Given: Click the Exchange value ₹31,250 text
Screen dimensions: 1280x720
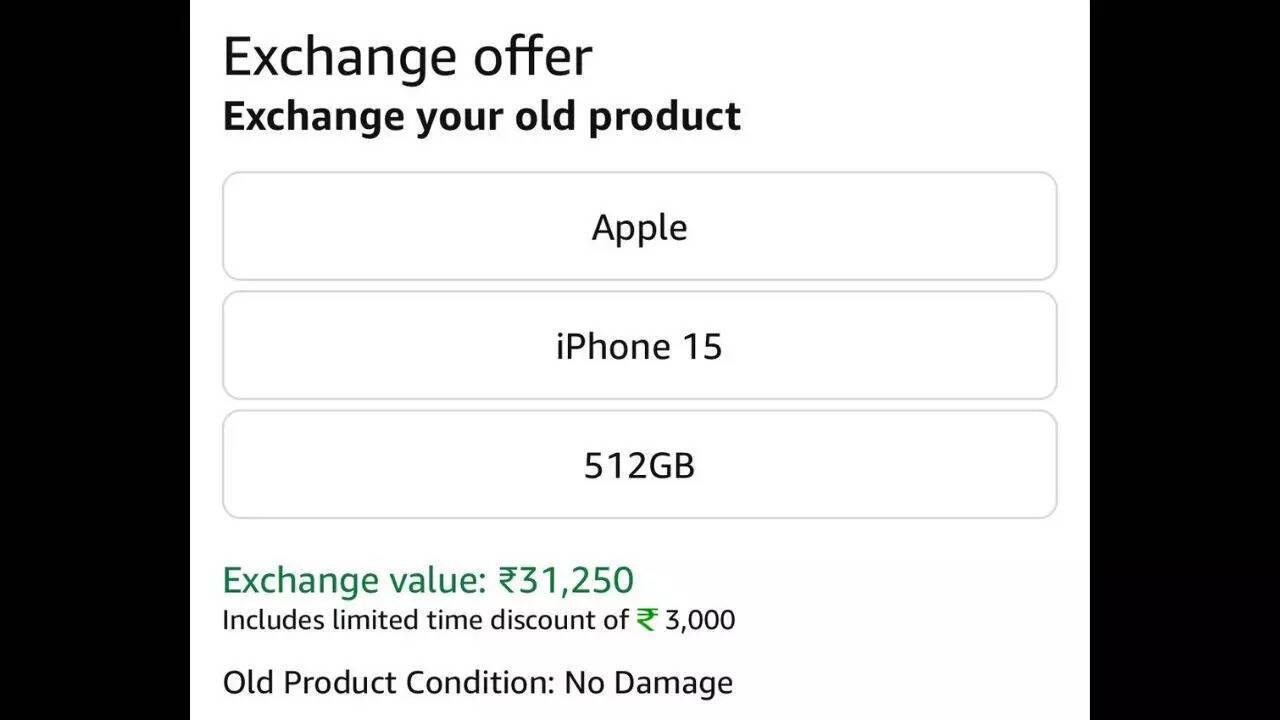Looking at the screenshot, I should pyautogui.click(x=430, y=579).
